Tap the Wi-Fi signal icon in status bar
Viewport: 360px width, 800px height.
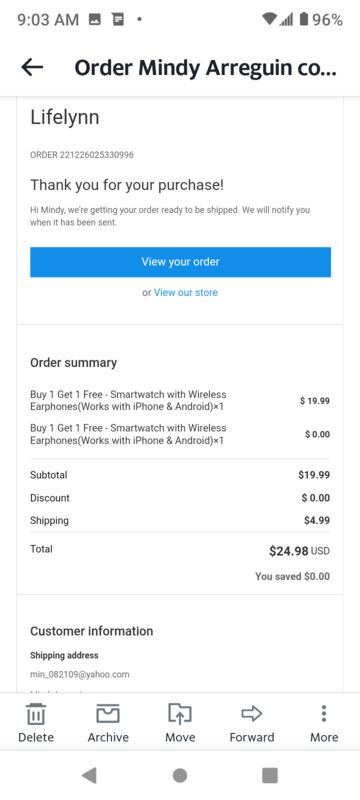tap(269, 19)
